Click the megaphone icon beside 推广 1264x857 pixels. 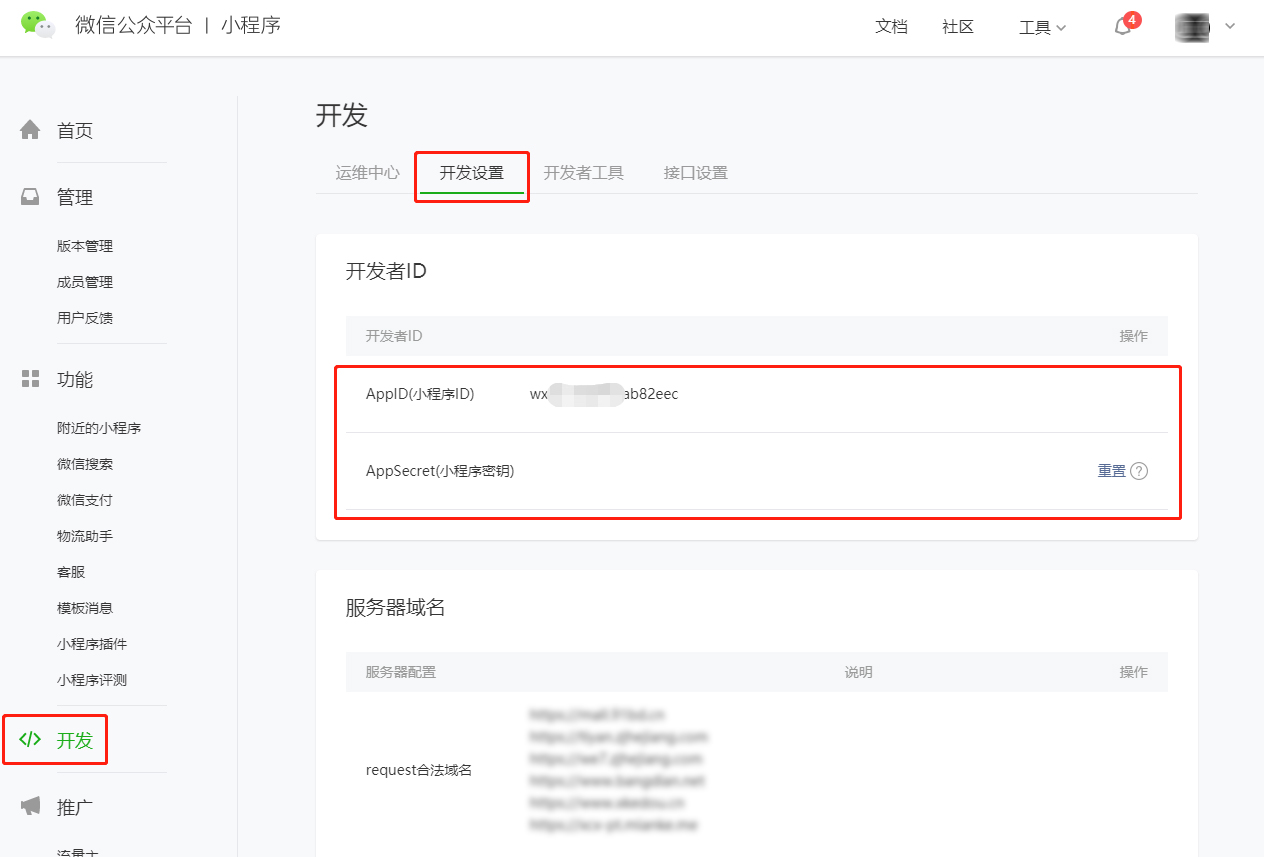coord(31,806)
